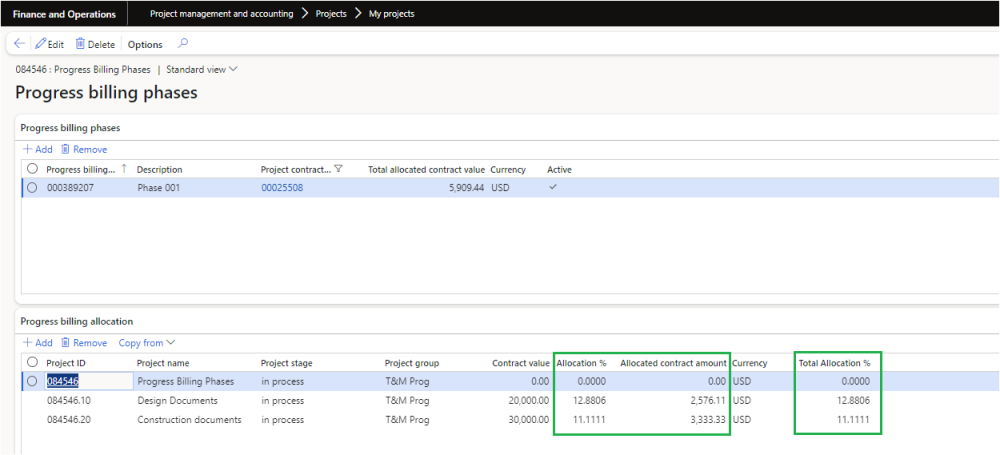Click the search magnifier icon in toolbar
Screen dimensions: 1000x455
[182, 44]
